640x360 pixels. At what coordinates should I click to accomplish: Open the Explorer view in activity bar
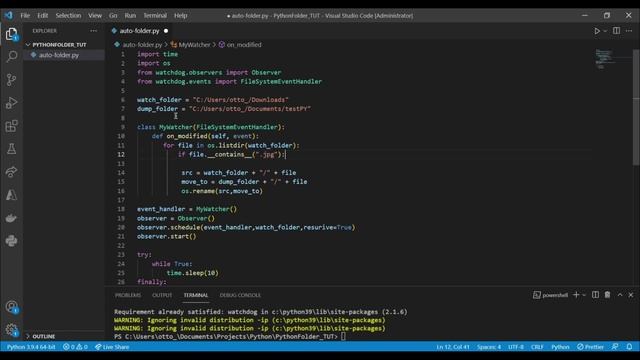11,34
